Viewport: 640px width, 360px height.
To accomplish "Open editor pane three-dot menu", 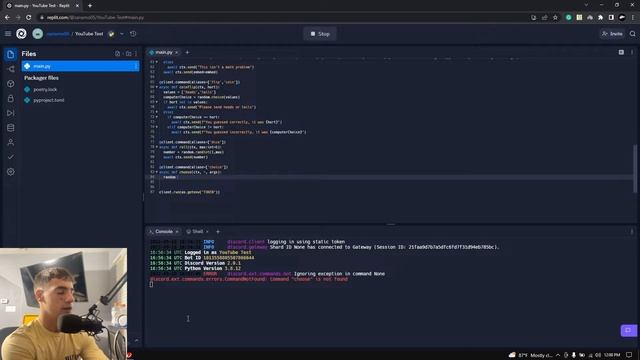I will (632, 52).
